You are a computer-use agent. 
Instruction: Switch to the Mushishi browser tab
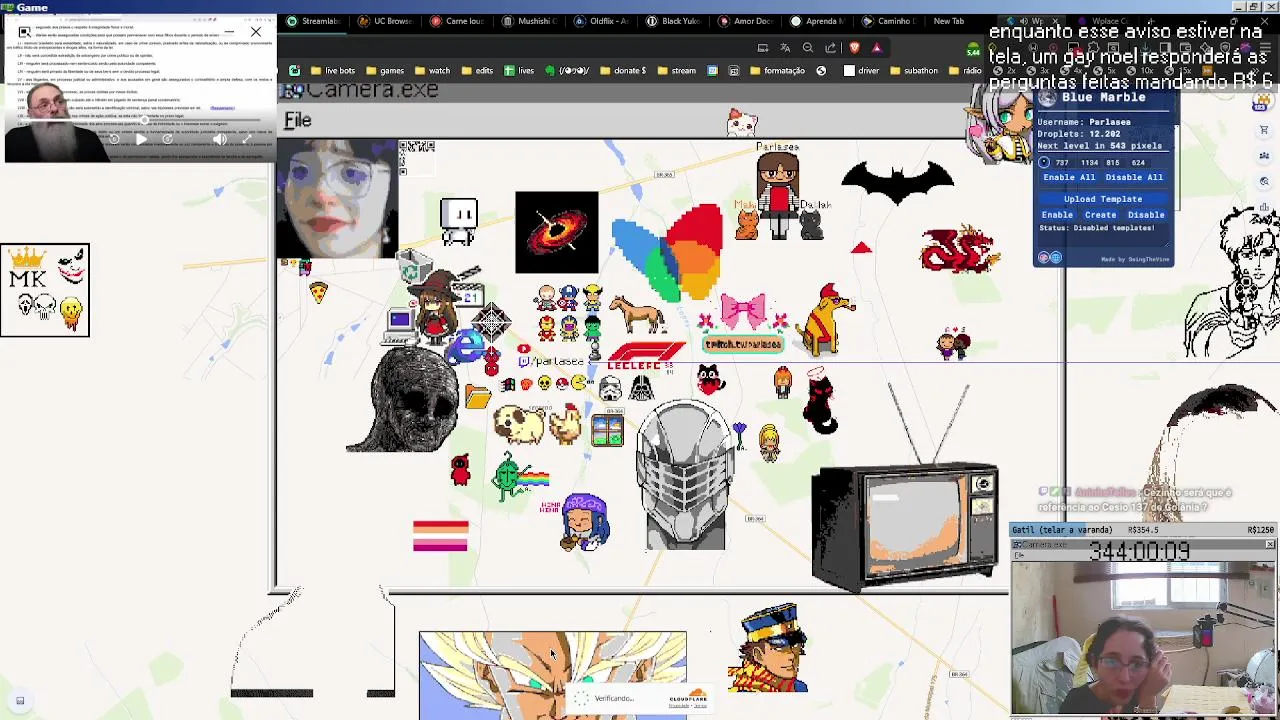530,21
